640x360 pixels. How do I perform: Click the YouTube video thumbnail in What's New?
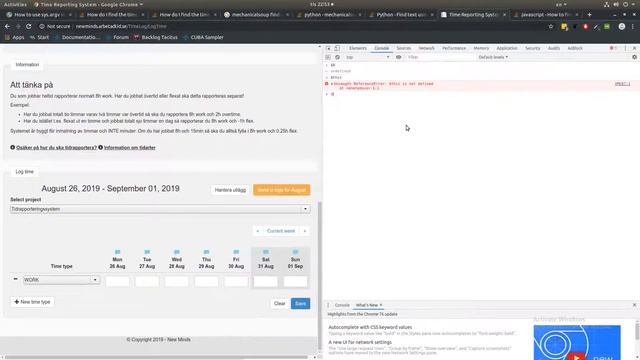coord(577,342)
